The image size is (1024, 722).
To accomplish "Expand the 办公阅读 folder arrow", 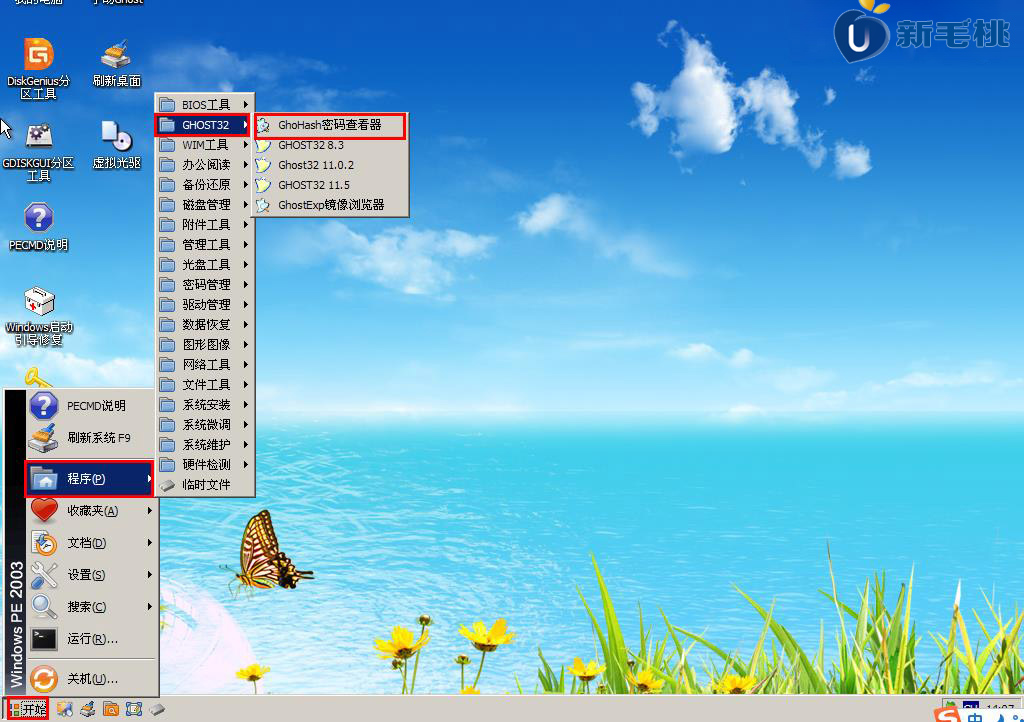I will [246, 165].
